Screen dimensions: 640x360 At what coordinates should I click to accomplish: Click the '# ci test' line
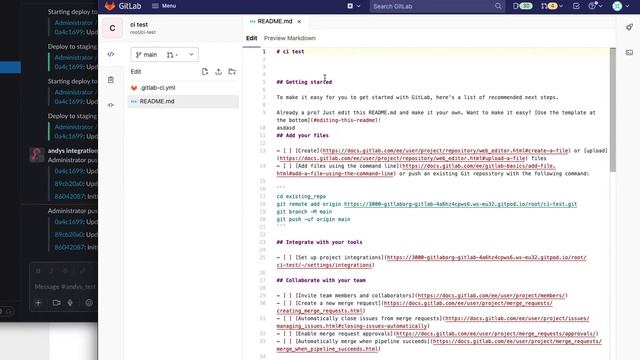(290, 52)
